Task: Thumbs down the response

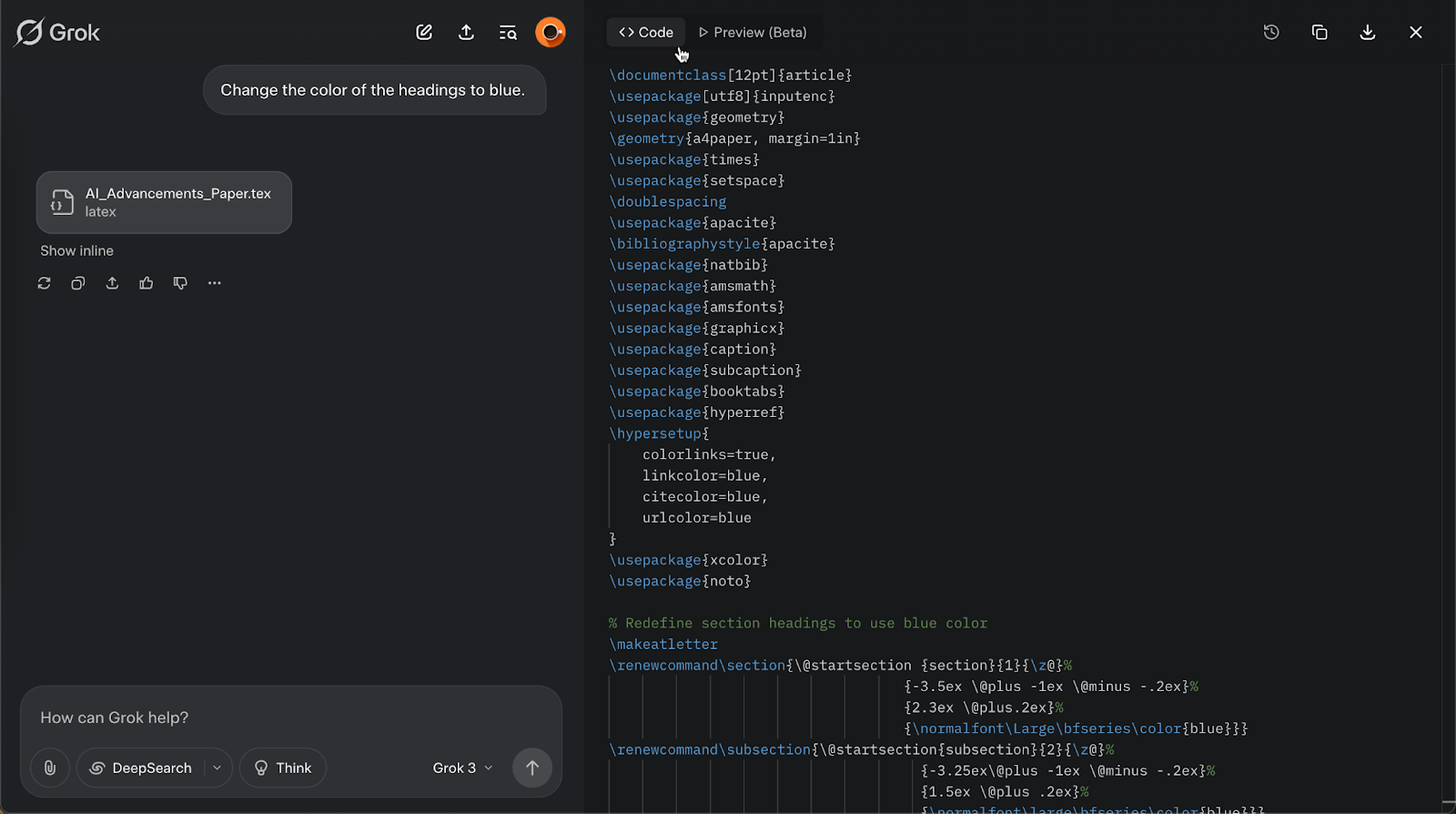Action: (180, 283)
